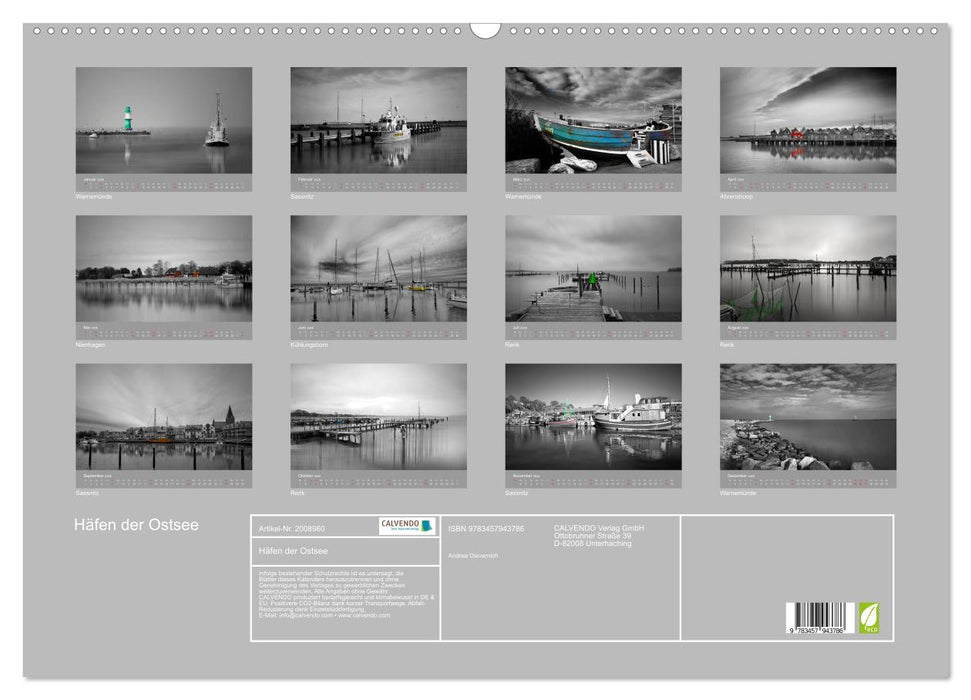Open the November Sassnitz fishing boat photo
The height and width of the screenshot is (700, 971).
tap(593, 417)
